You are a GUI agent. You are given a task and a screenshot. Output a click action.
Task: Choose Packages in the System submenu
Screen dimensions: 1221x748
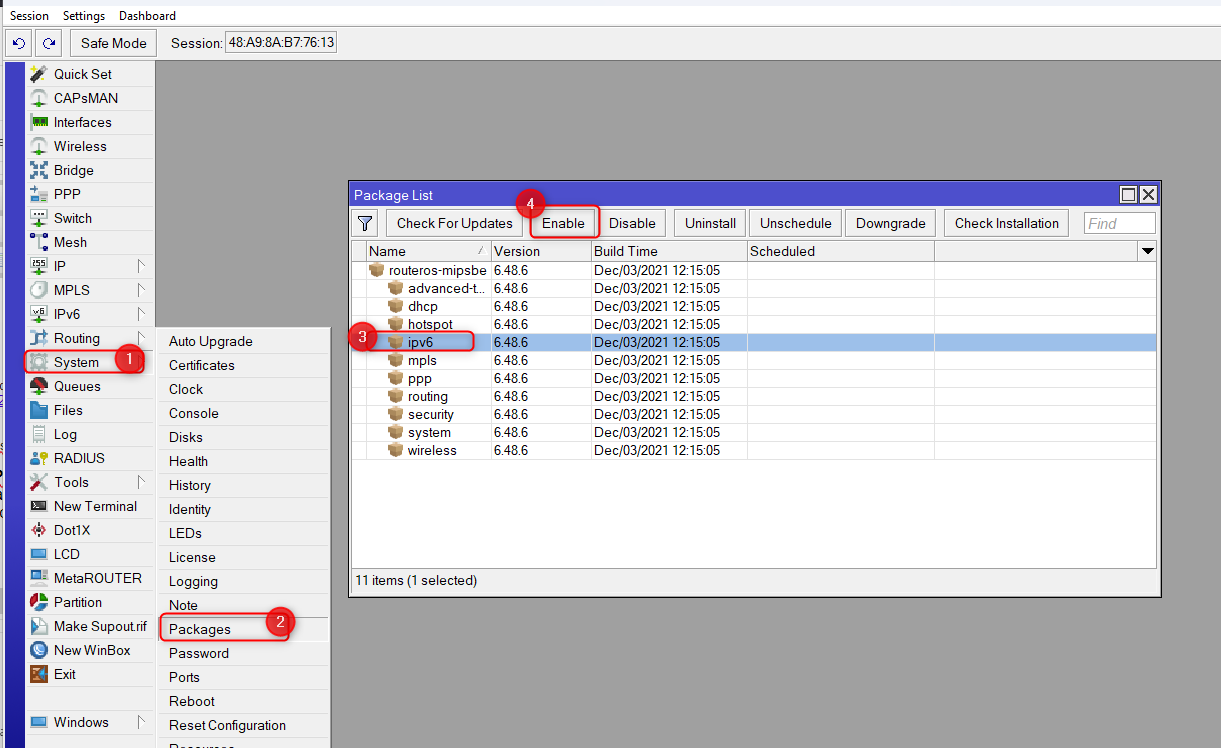tap(200, 629)
